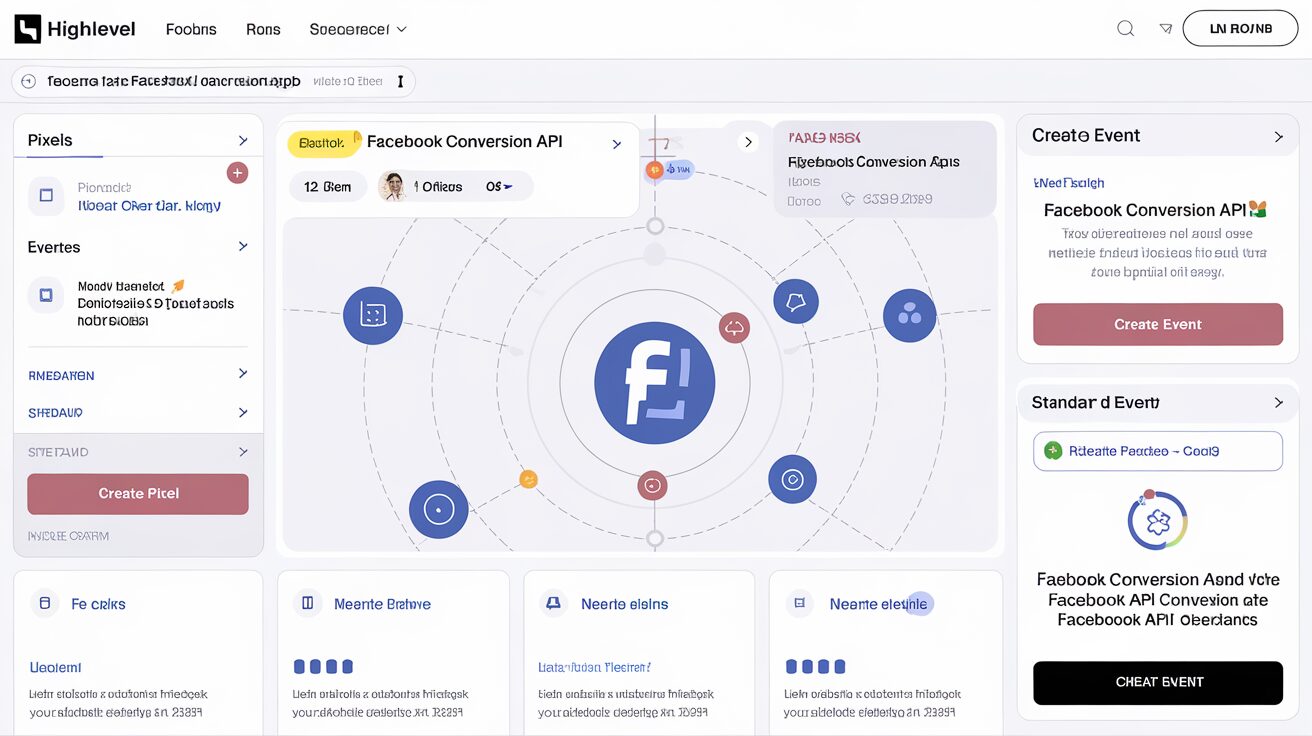Screen dimensions: 1312x736
Task: Expand the Pixels section chevron
Action: coord(242,140)
